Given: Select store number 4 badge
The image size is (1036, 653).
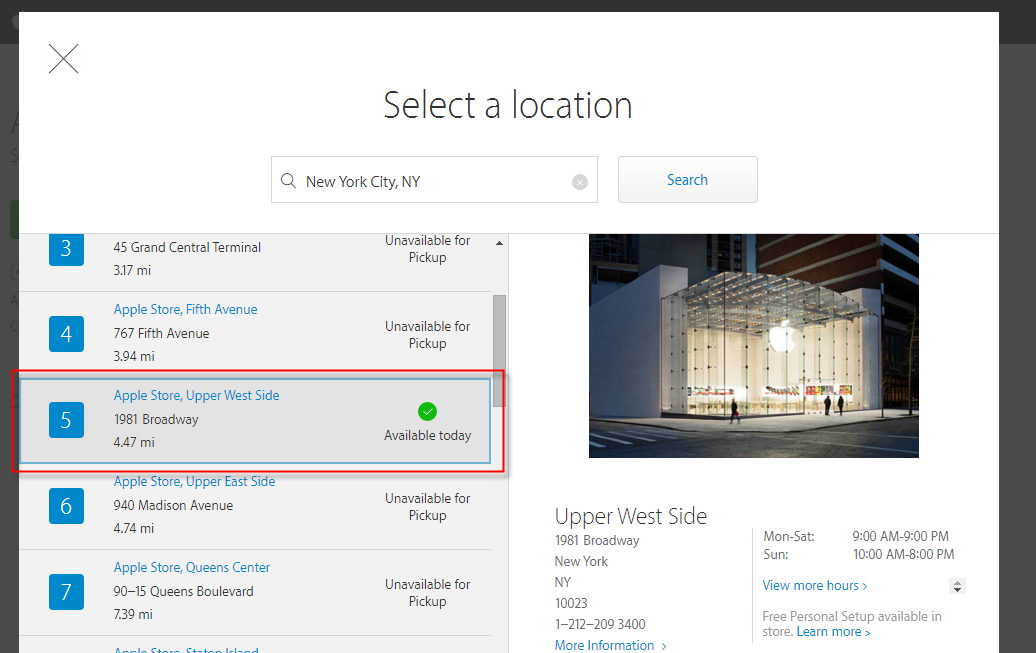Looking at the screenshot, I should [x=66, y=334].
